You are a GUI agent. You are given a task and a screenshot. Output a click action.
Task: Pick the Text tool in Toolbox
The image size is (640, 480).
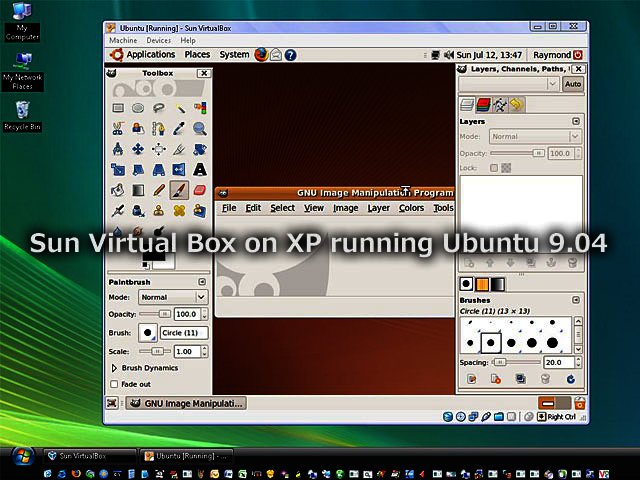[200, 169]
